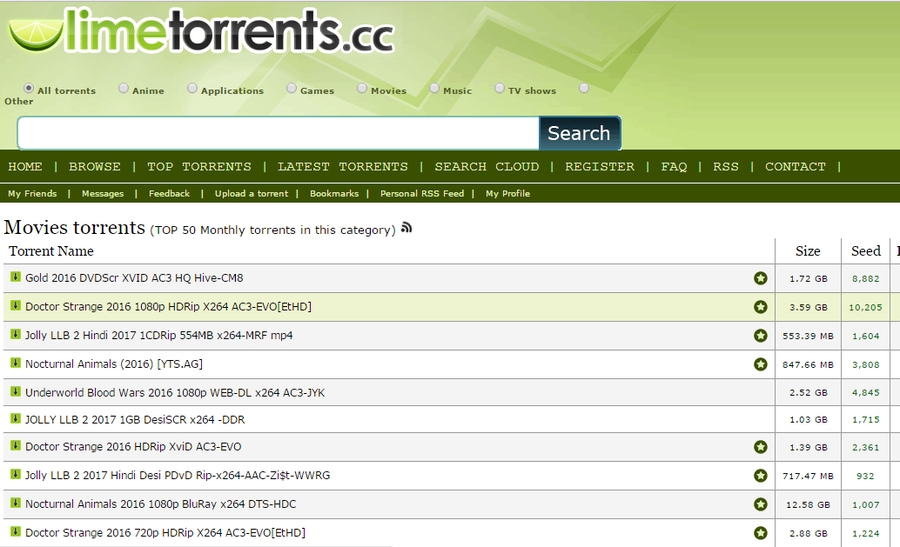Click the green download arrow for Gold 2016 DVDScr
Viewport: 900px width, 547px height.
[15, 277]
